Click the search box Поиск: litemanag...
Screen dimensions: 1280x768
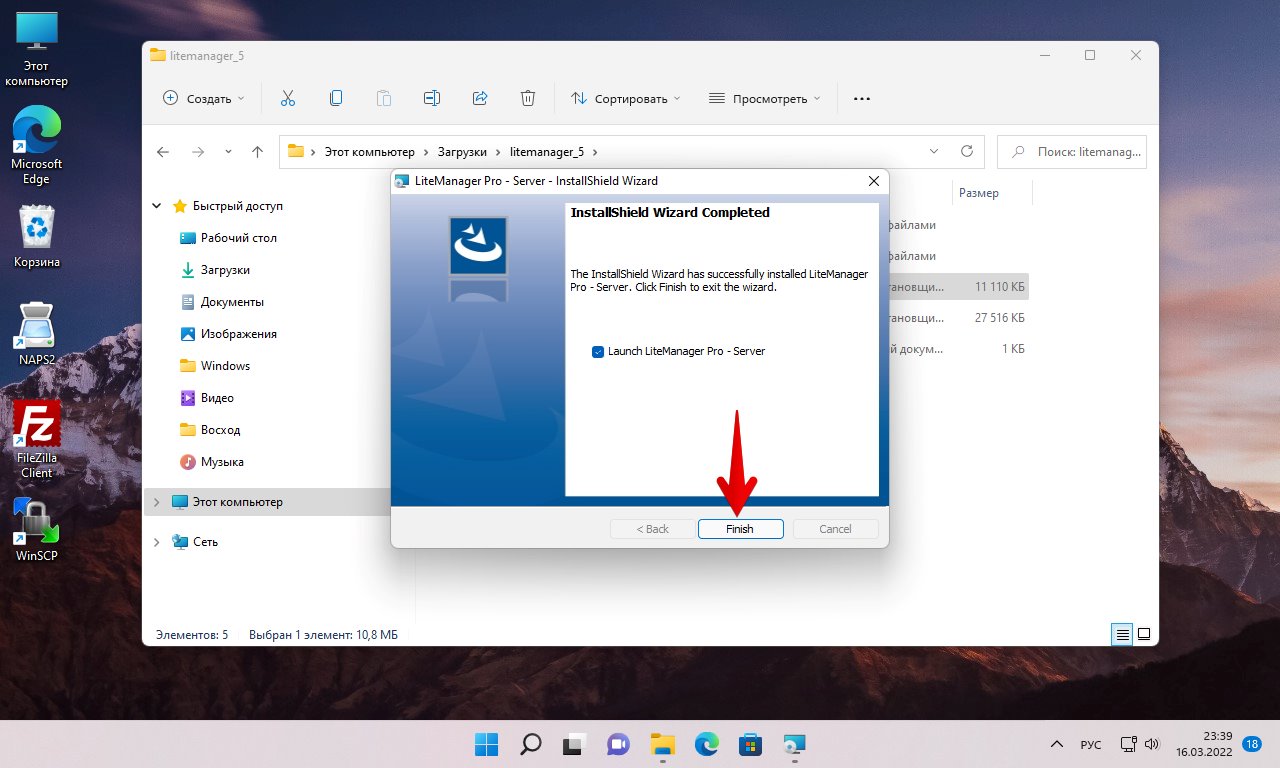(1072, 152)
